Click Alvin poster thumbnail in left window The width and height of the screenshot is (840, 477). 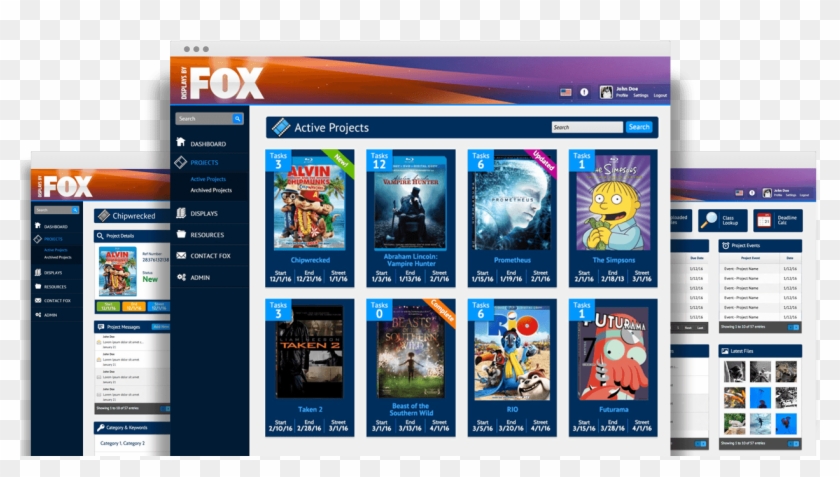[117, 272]
